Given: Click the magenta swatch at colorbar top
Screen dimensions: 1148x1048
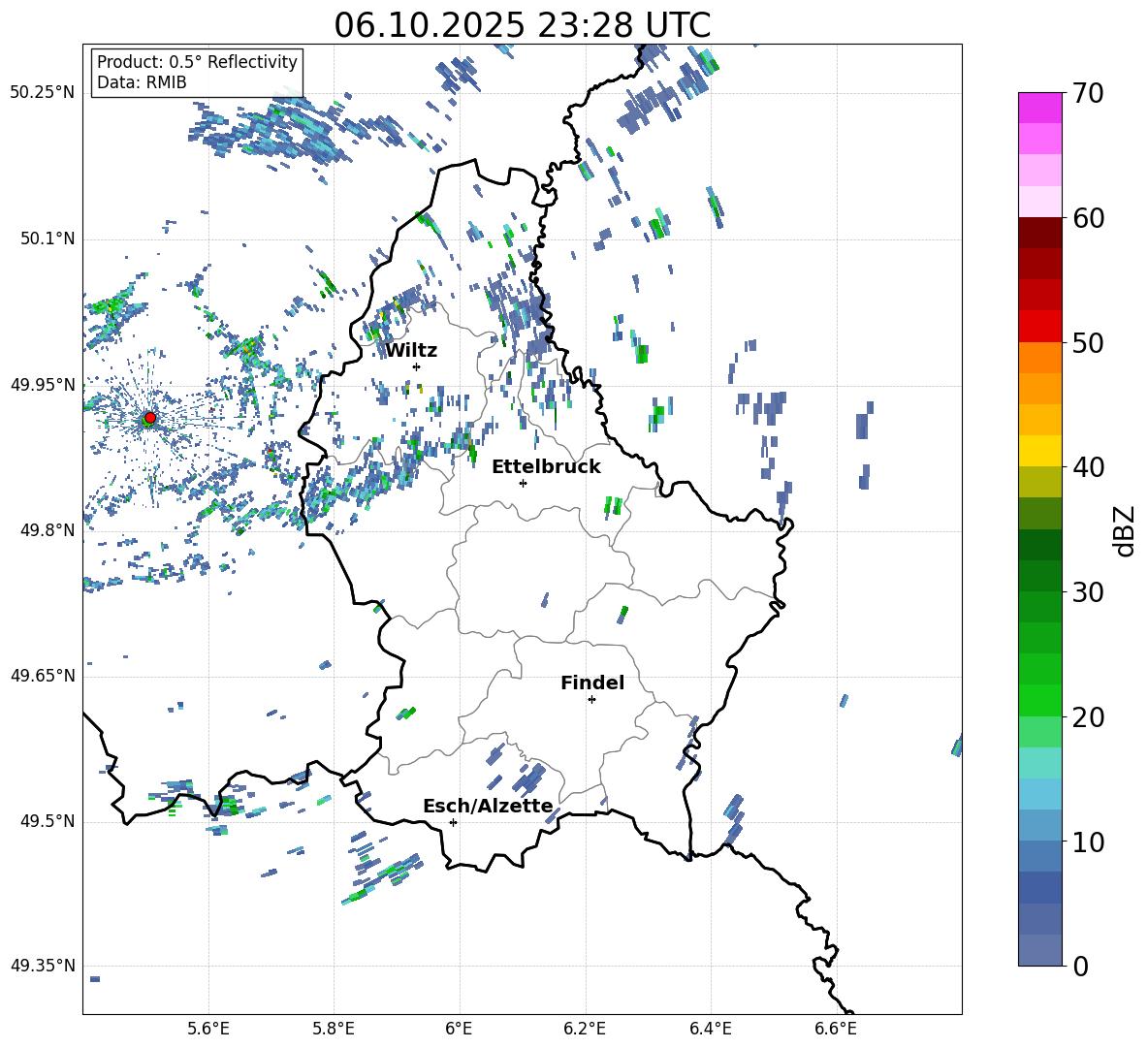Looking at the screenshot, I should [x=1040, y=109].
